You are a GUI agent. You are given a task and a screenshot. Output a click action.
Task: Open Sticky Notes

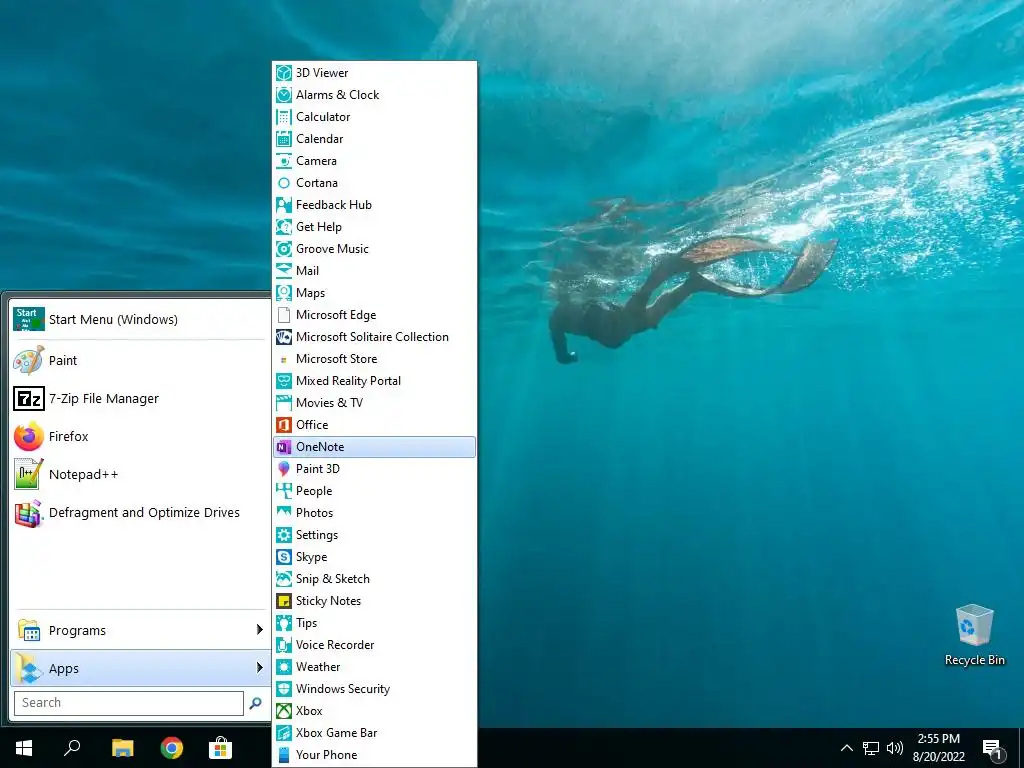point(374,601)
